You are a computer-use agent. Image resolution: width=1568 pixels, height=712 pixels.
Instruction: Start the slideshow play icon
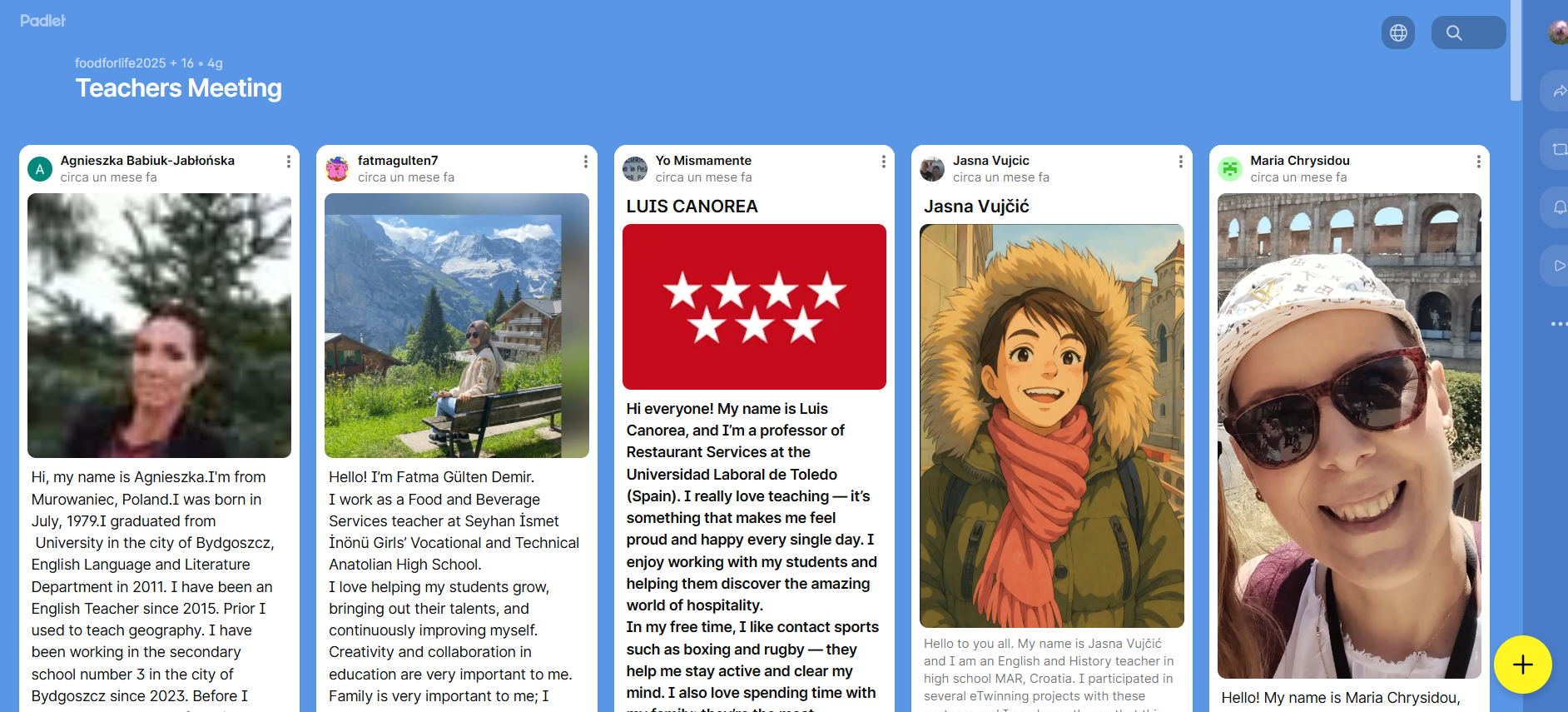1559,266
